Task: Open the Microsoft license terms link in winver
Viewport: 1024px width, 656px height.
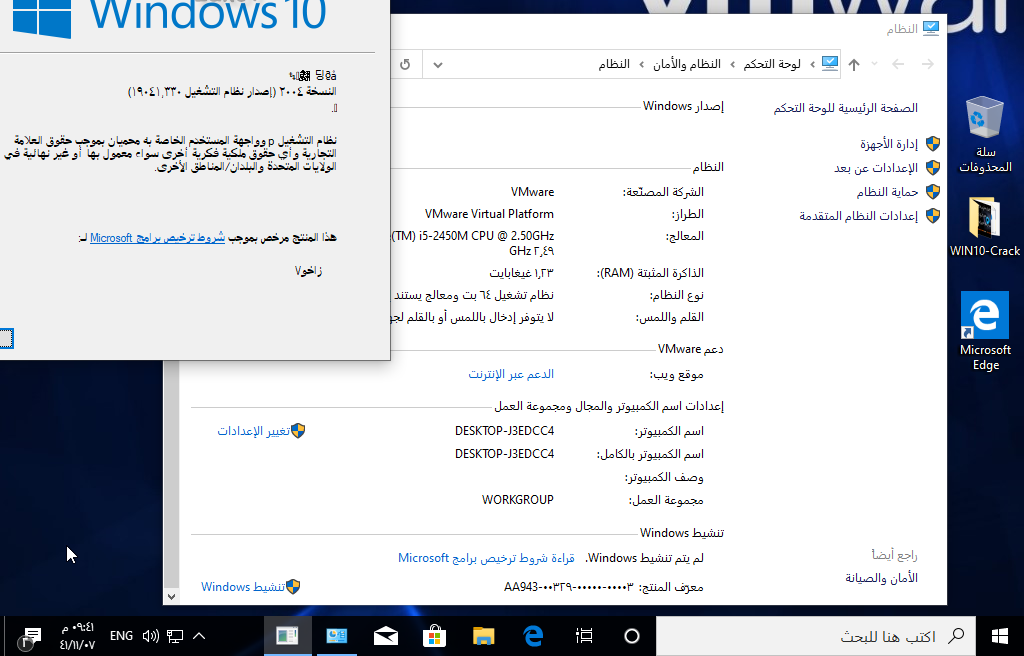Action: click(x=157, y=238)
